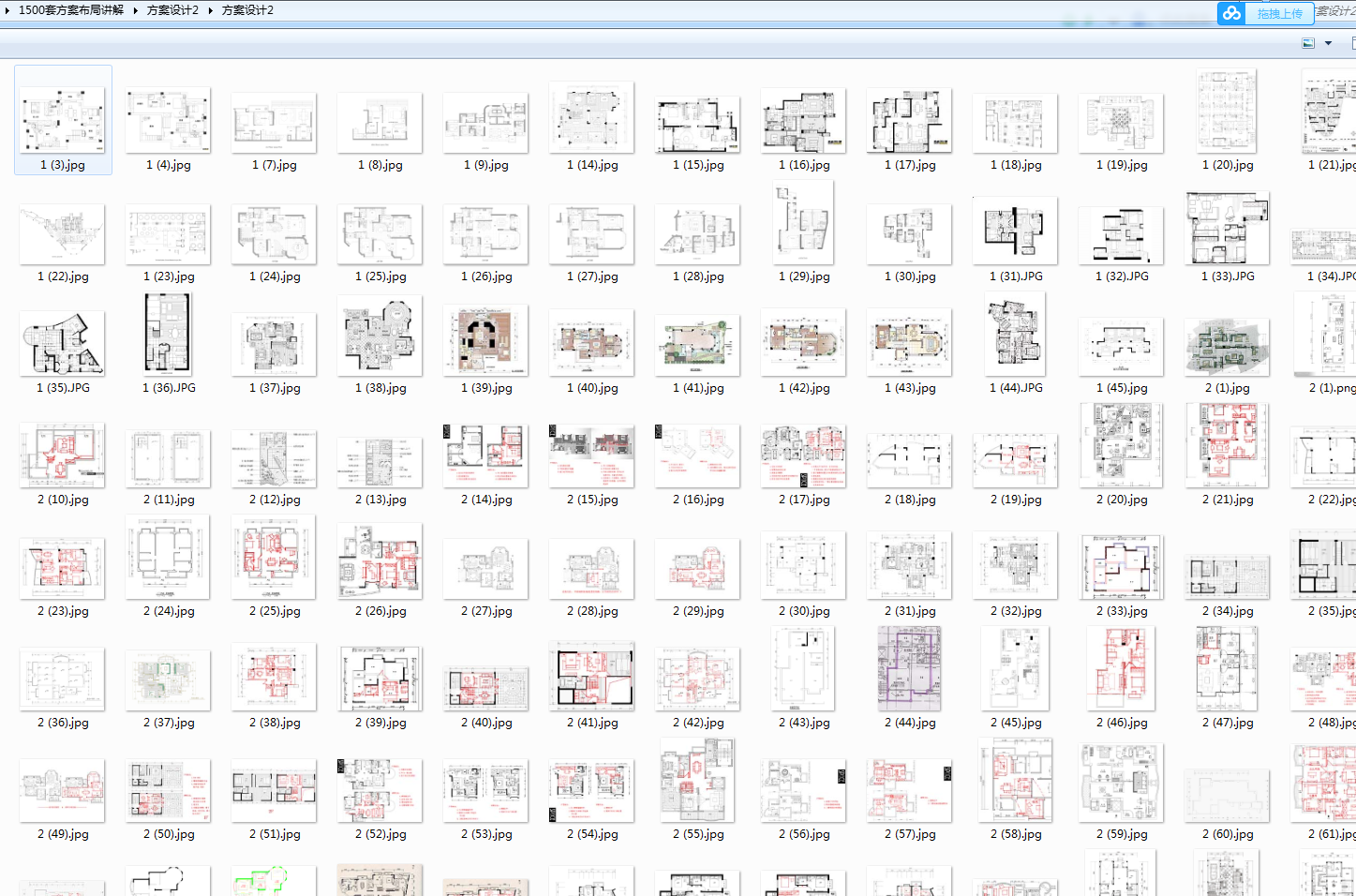Select the 2 (29).jpg thumbnail
Viewport: 1356px width, 896px height.
point(698,569)
